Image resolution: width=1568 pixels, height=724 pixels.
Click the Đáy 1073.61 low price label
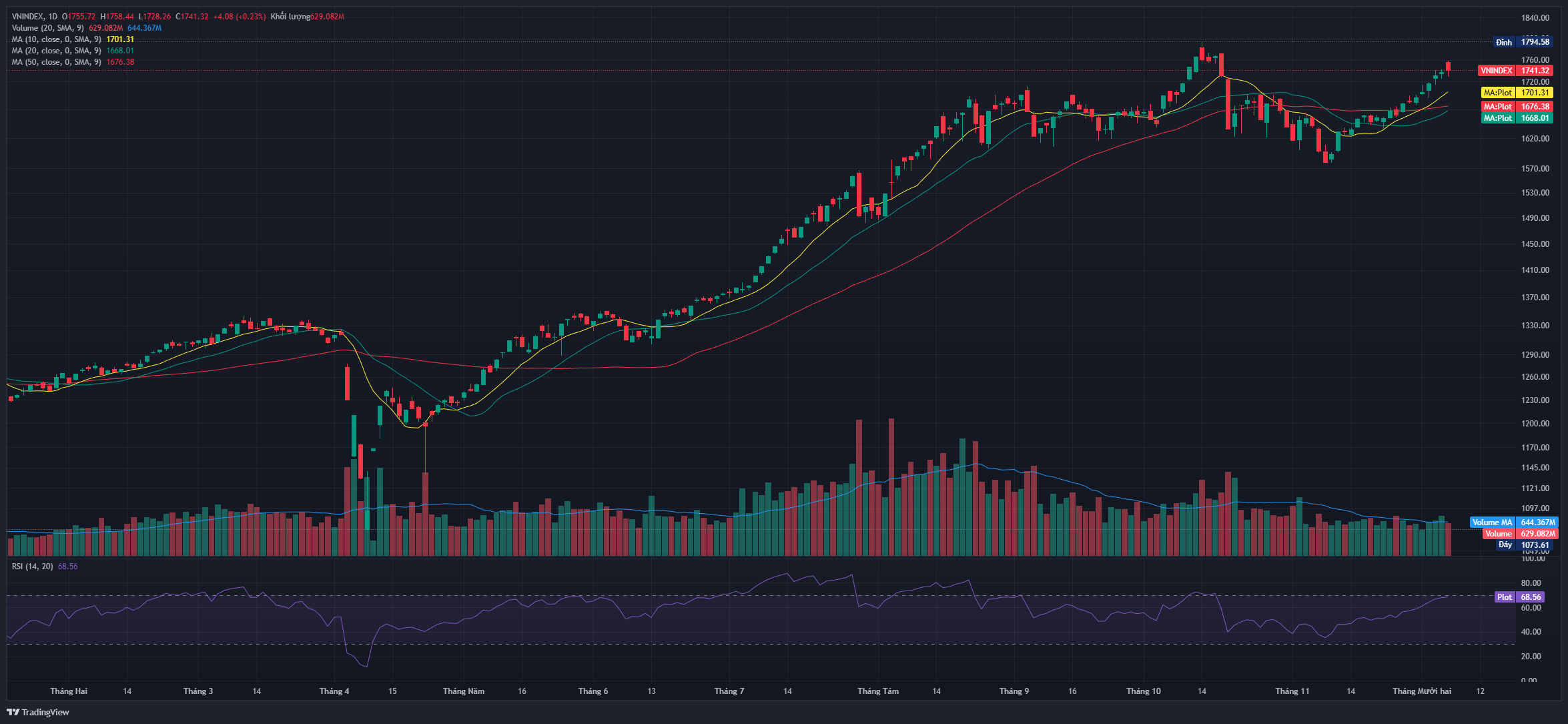pyautogui.click(x=1525, y=545)
